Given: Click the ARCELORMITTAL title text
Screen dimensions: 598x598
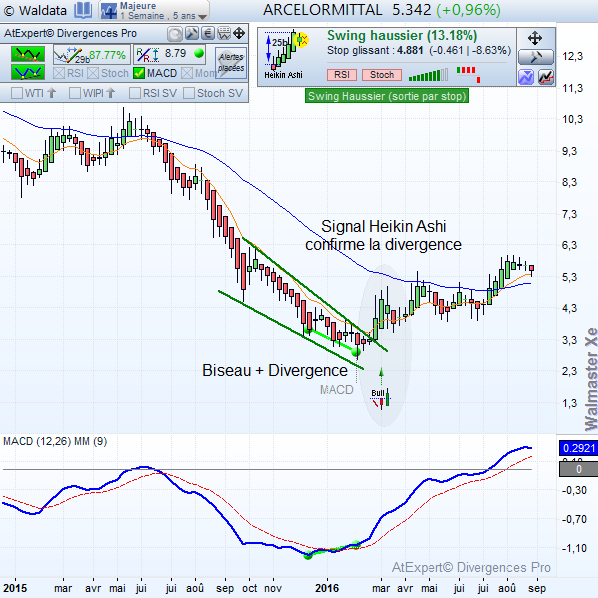Looking at the screenshot, I should tap(322, 10).
